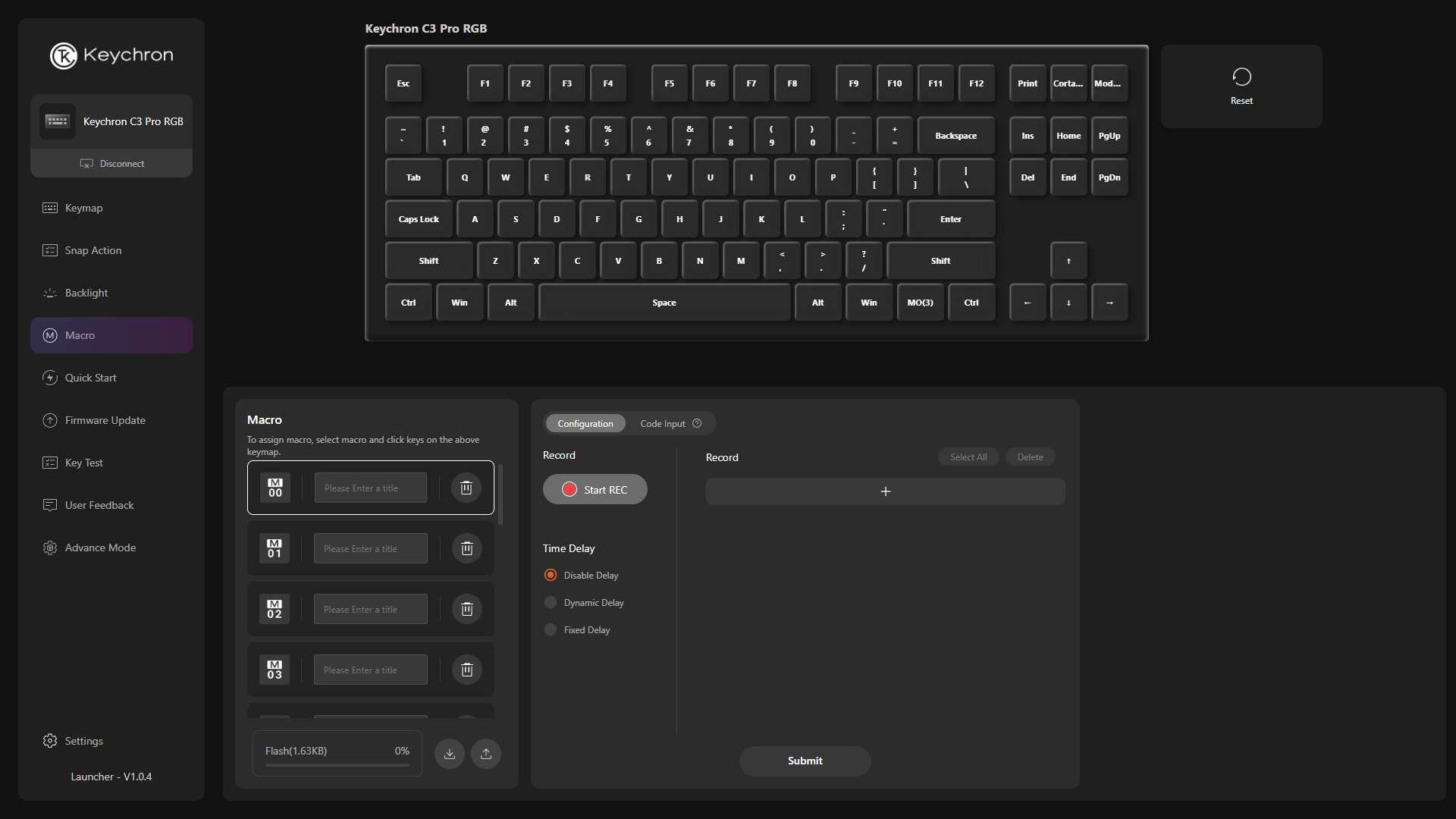Viewport: 1456px width, 819px height.
Task: Click the Space key on keyboard
Action: (x=664, y=303)
